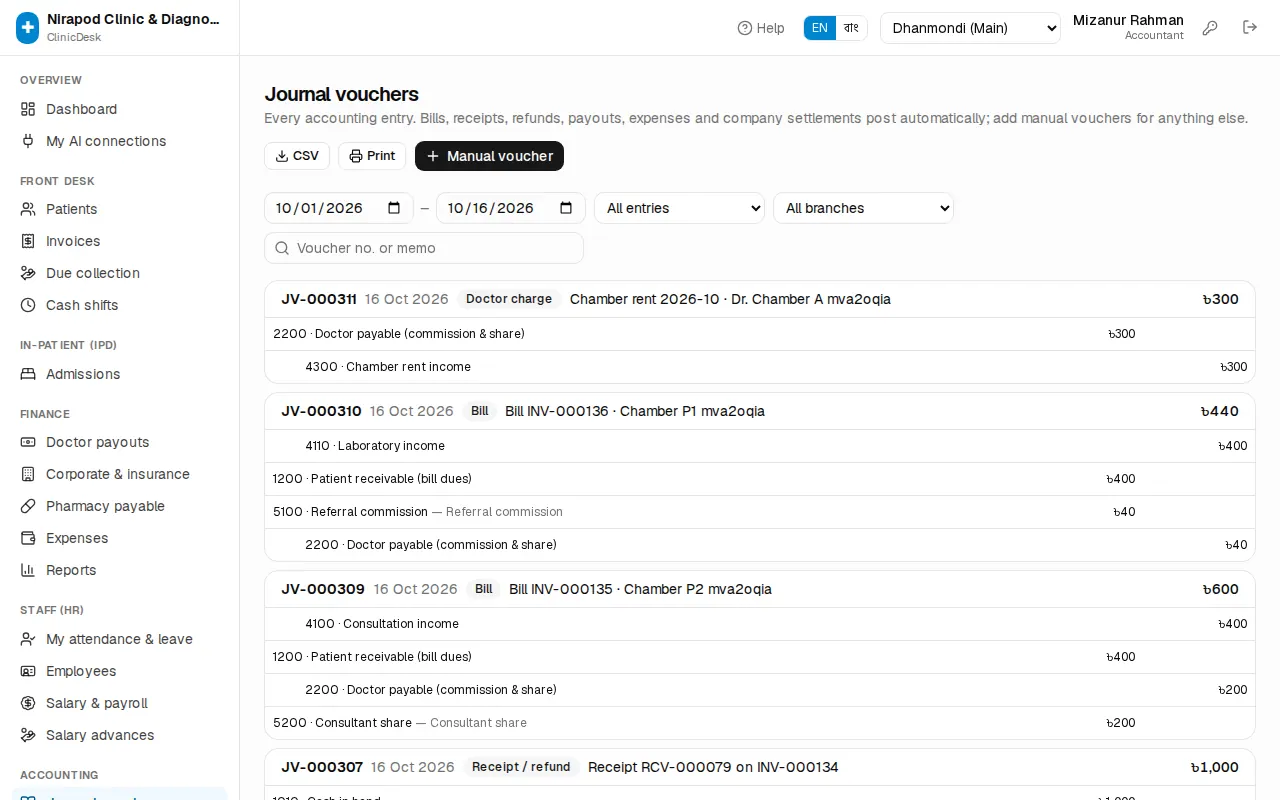Screen dimensions: 1280x800
Task: Click voucher number JV-000311
Action: [x=319, y=299]
